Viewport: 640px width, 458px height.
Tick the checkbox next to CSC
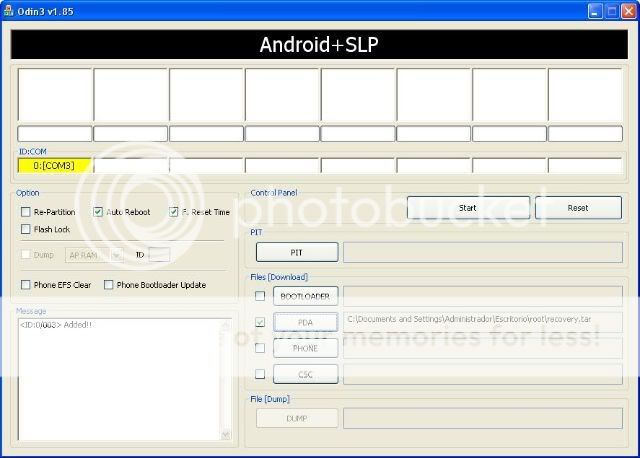pos(260,374)
